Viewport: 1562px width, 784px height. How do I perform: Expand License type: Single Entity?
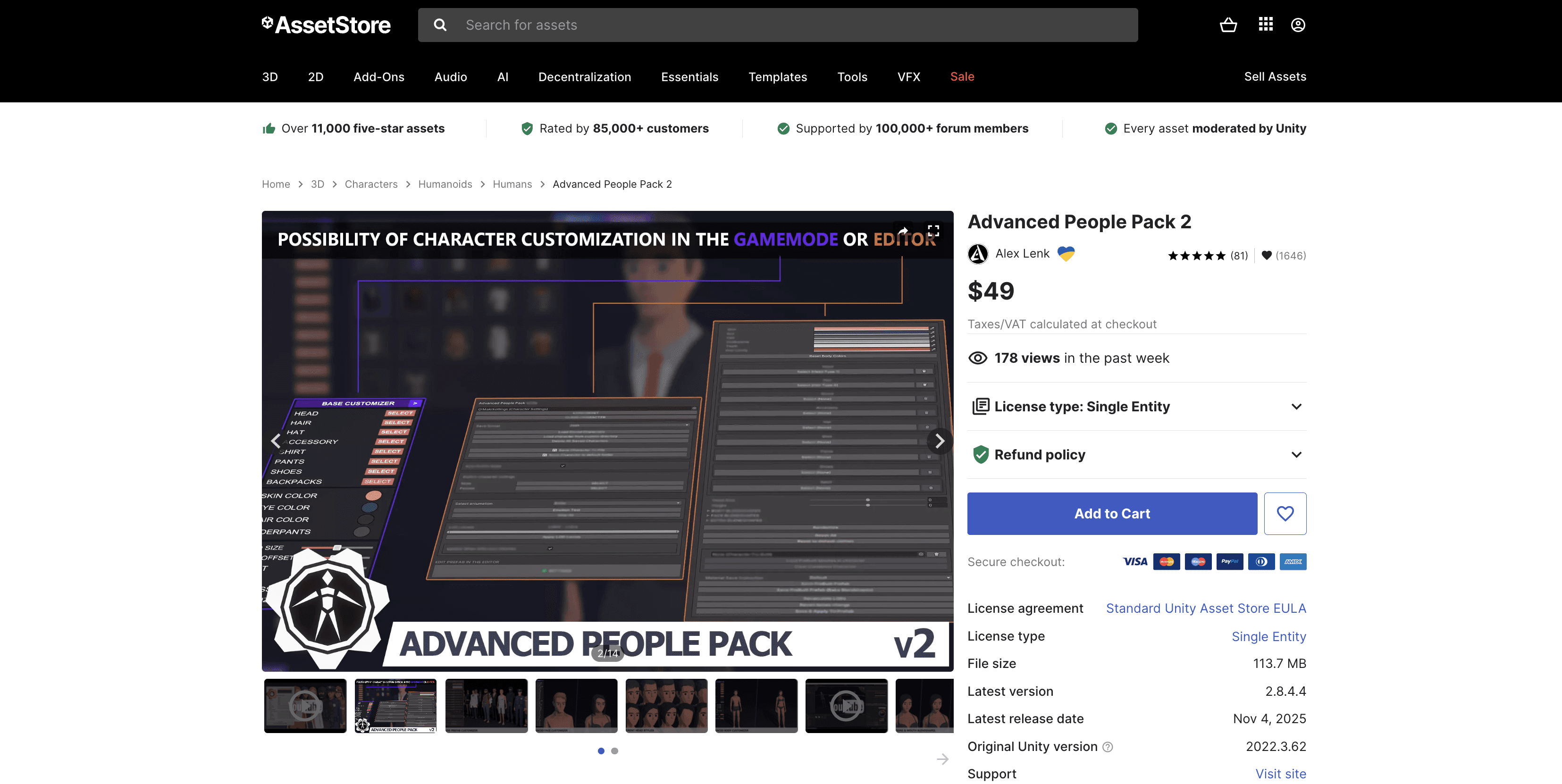(x=1137, y=406)
